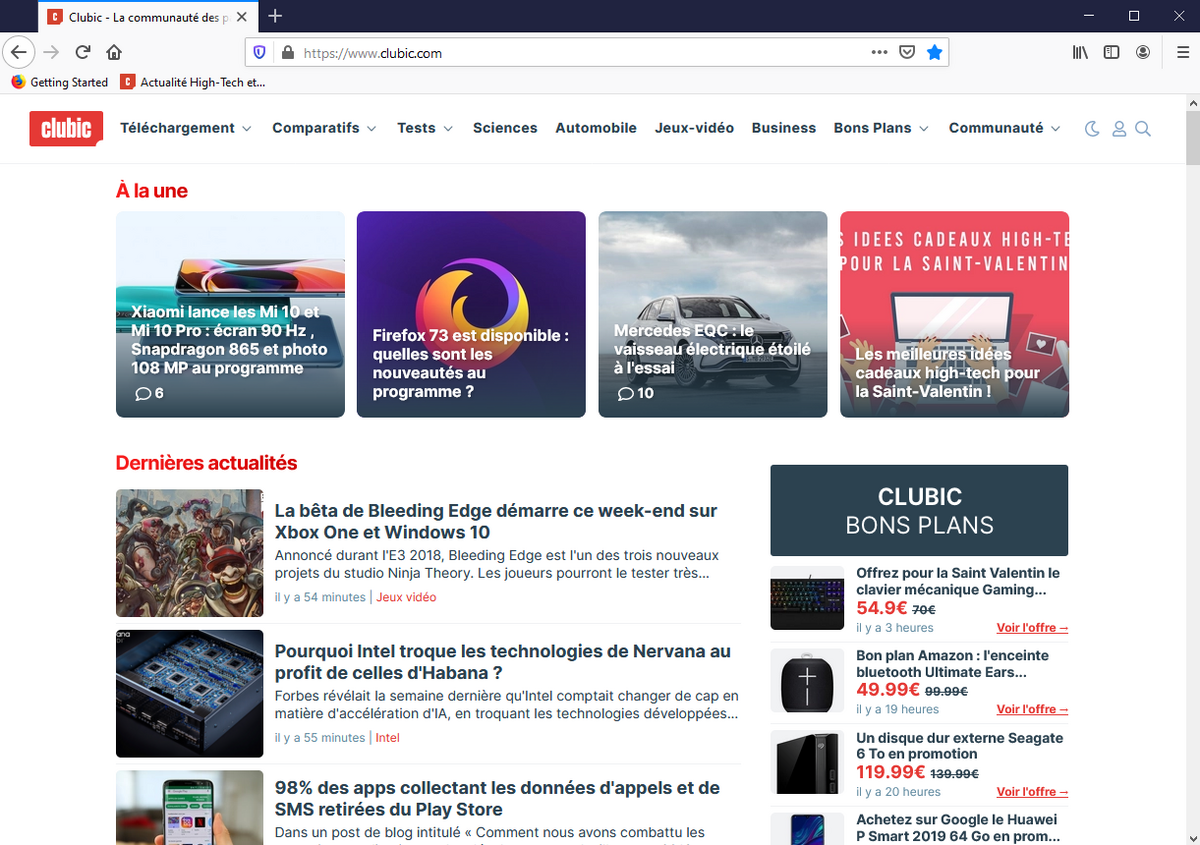Toggle the bookmark star for this page
The width and height of the screenshot is (1200, 845).
pyautogui.click(x=934, y=52)
